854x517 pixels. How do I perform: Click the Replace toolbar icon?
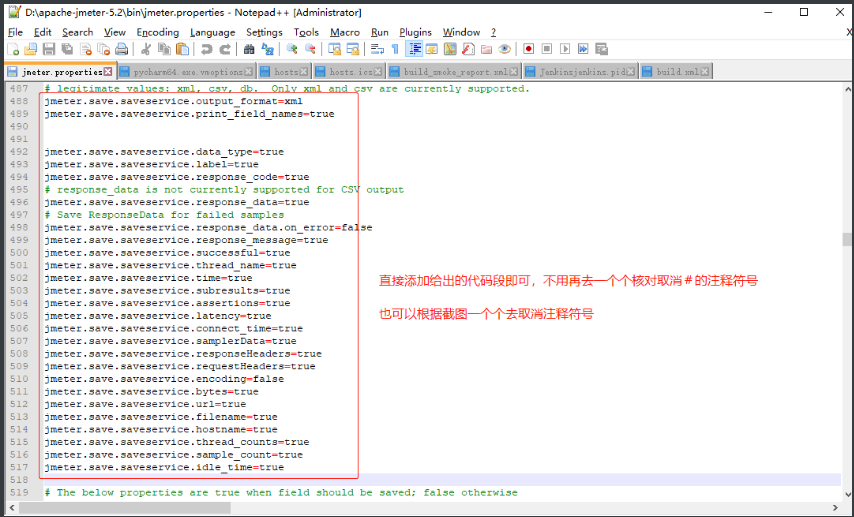coord(267,50)
